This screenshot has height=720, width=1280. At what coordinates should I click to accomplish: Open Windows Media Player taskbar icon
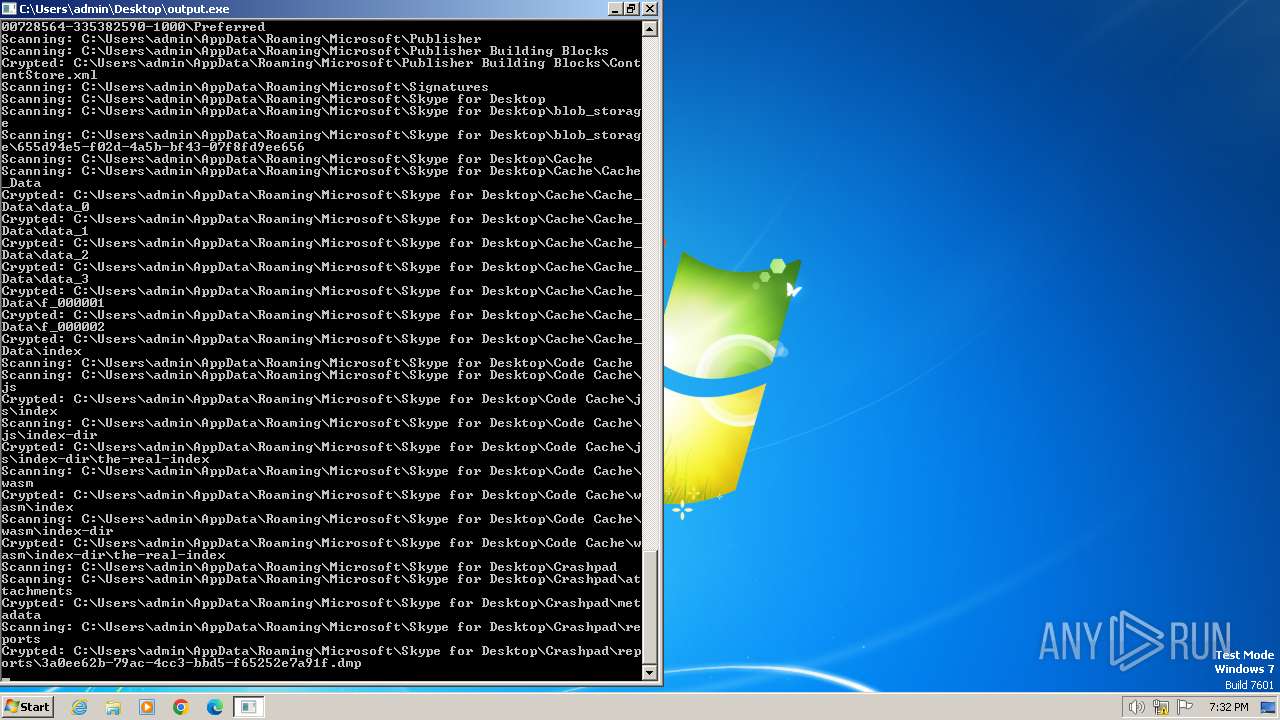pyautogui.click(x=147, y=707)
